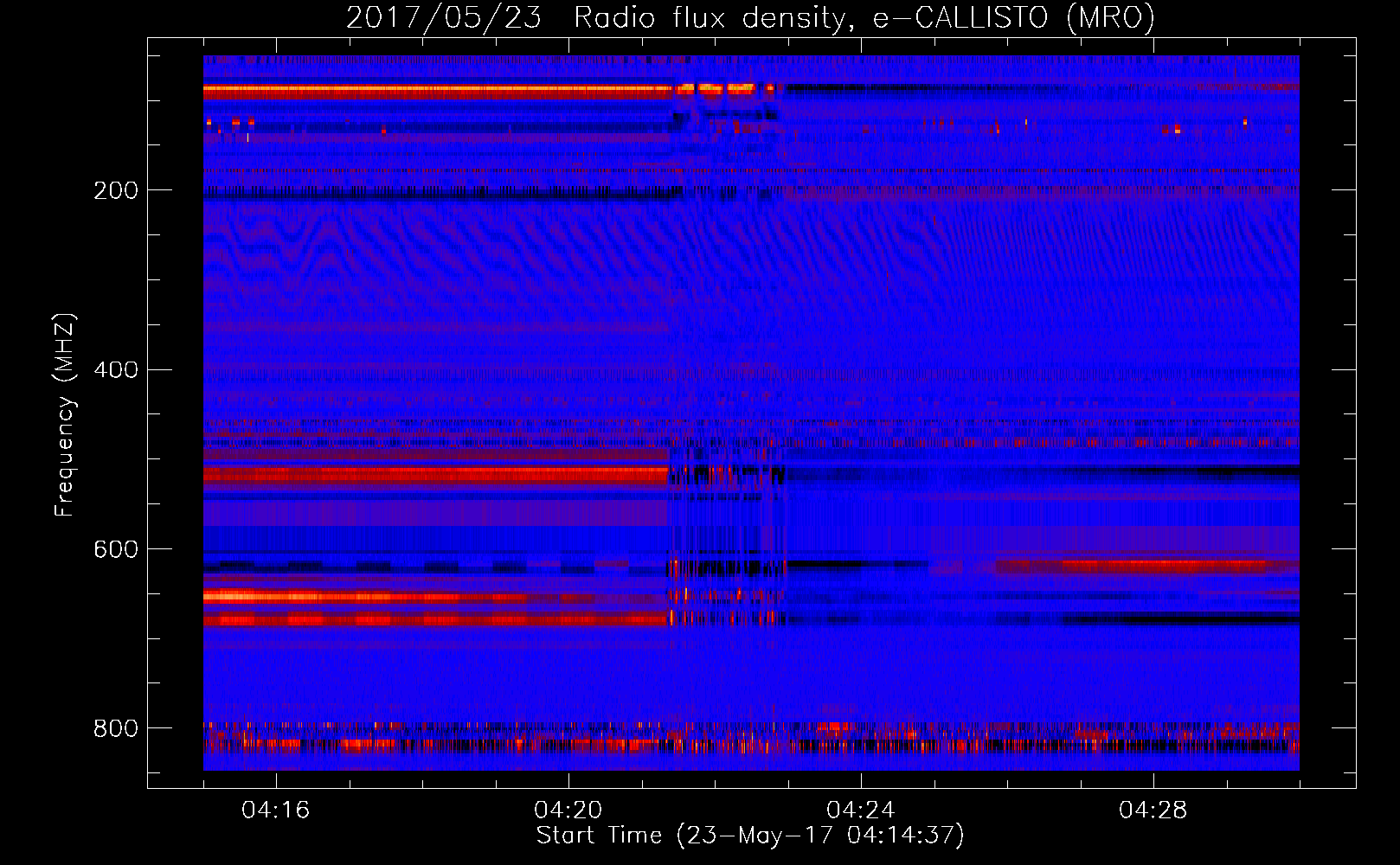Click the 600 frequency tick label
The height and width of the screenshot is (865, 1400).
[116, 550]
